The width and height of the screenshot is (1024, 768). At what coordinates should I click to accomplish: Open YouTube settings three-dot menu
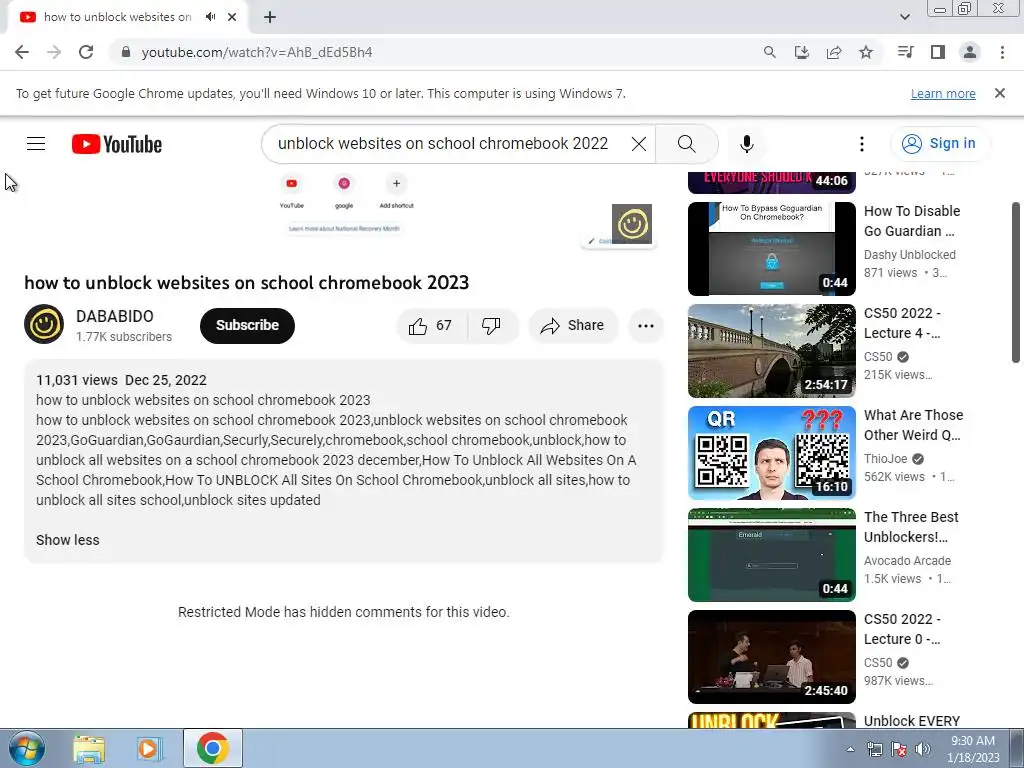click(x=862, y=144)
